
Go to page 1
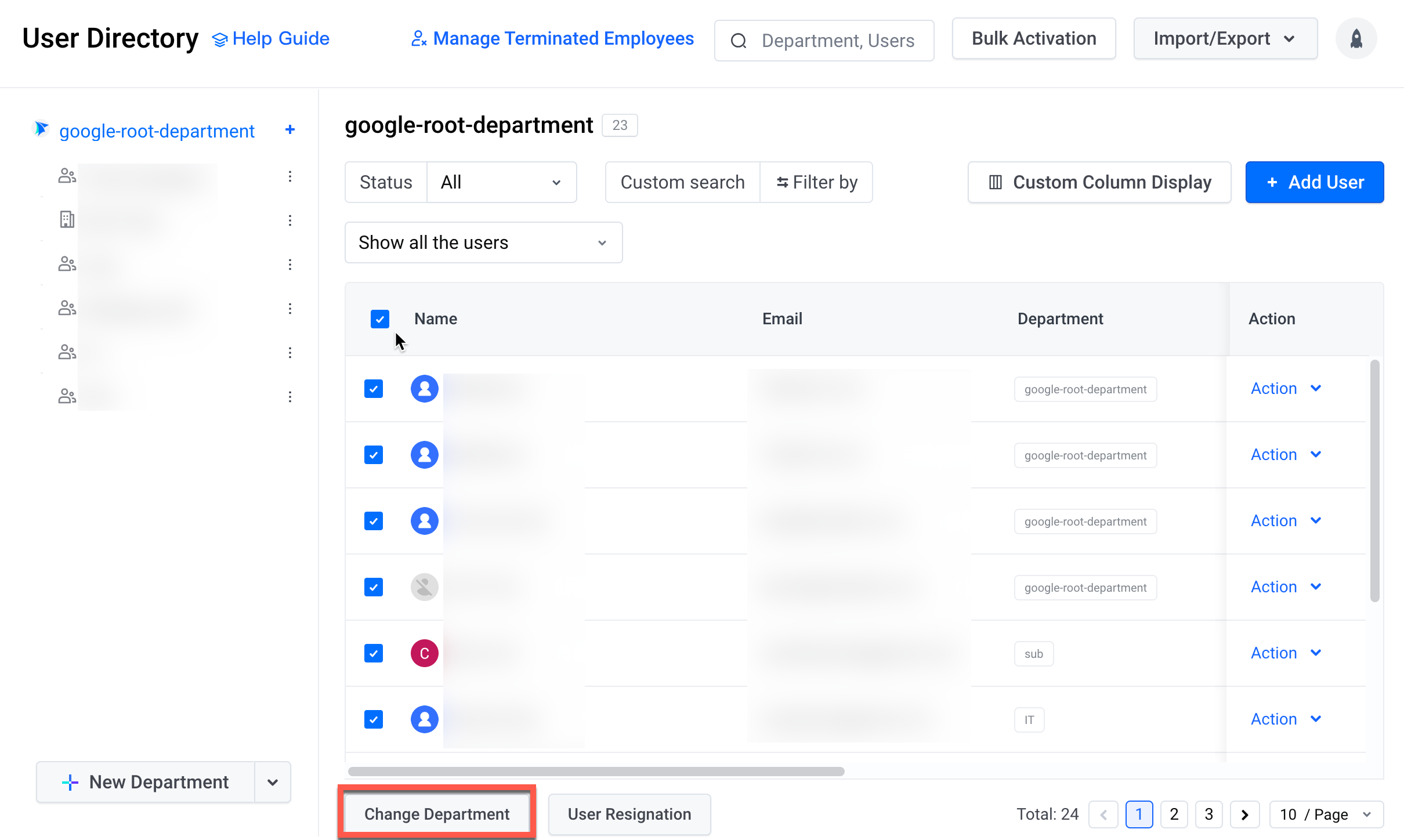coord(1139,814)
